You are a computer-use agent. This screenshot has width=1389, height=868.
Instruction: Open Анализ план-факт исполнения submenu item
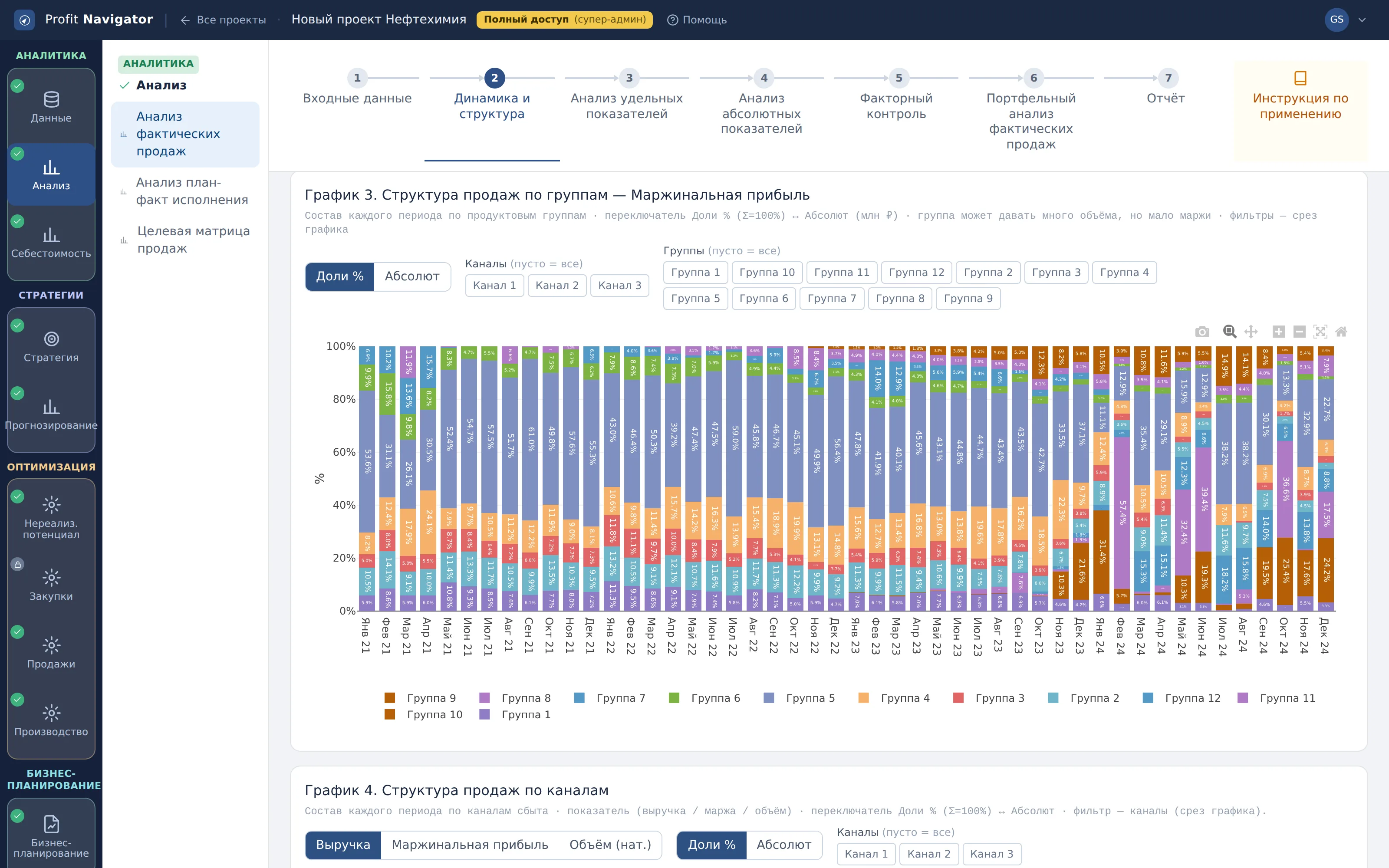coord(185,191)
